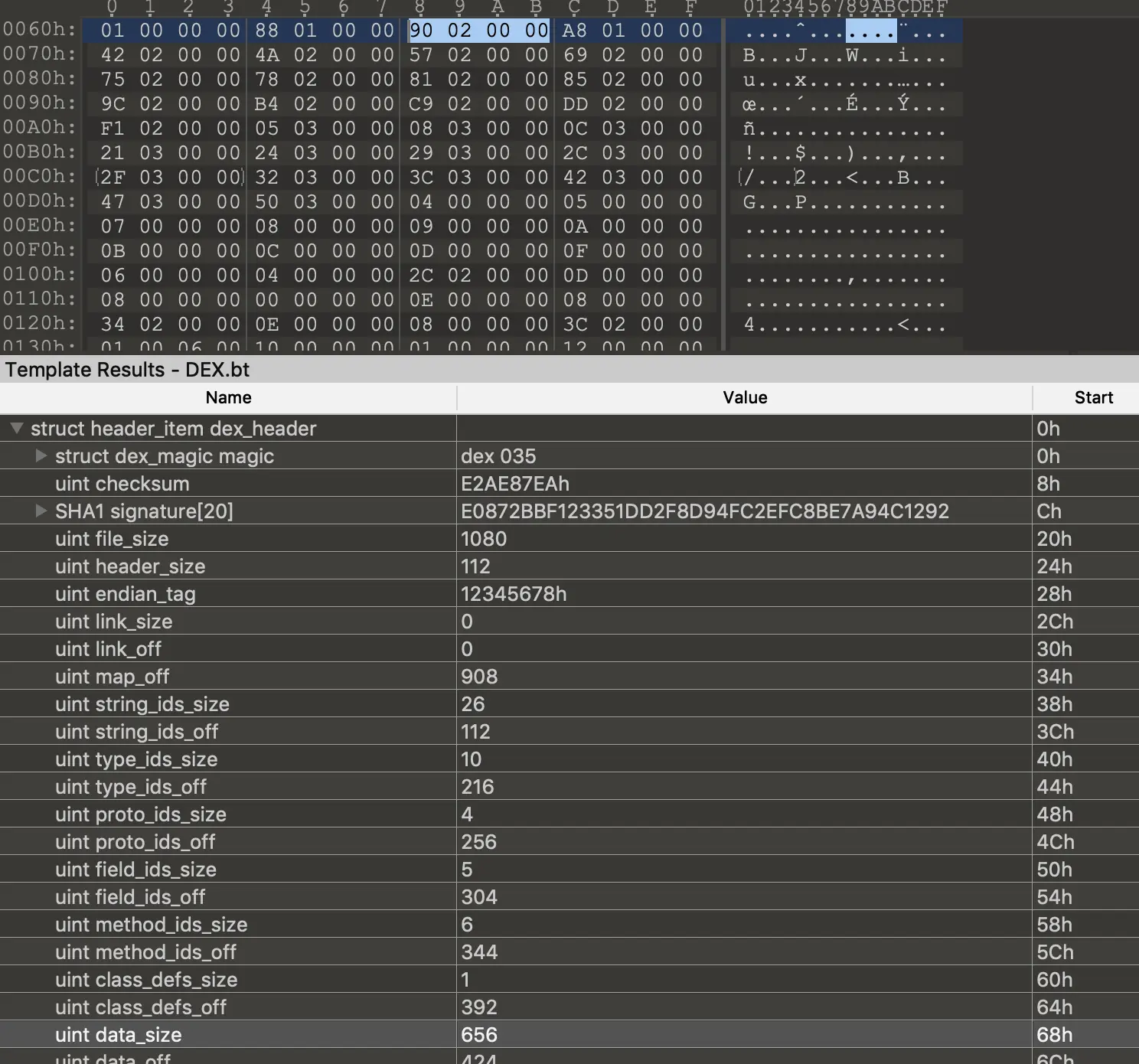The width and height of the screenshot is (1139, 1064).
Task: Click hex byte 2F in row 00C0h
Action: click(x=113, y=177)
